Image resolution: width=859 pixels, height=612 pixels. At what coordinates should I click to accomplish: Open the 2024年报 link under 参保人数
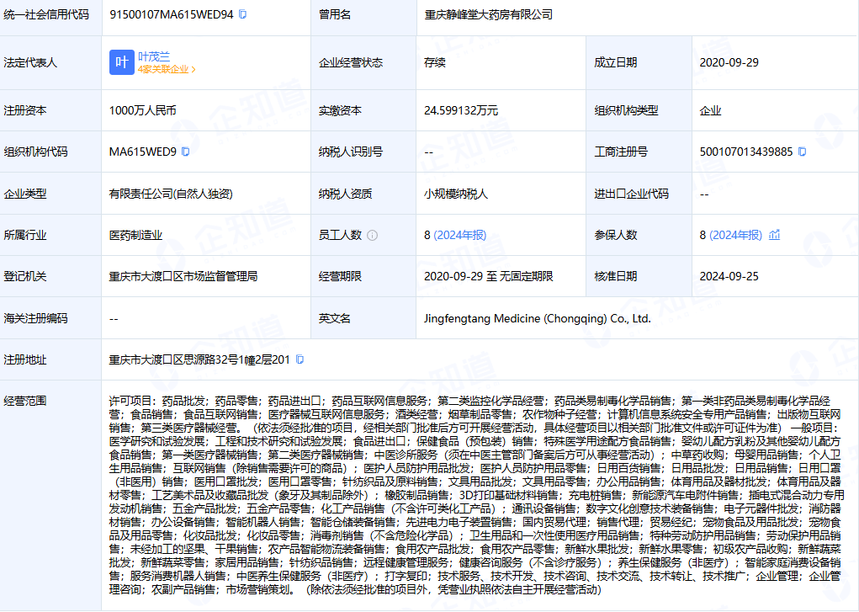click(x=736, y=235)
